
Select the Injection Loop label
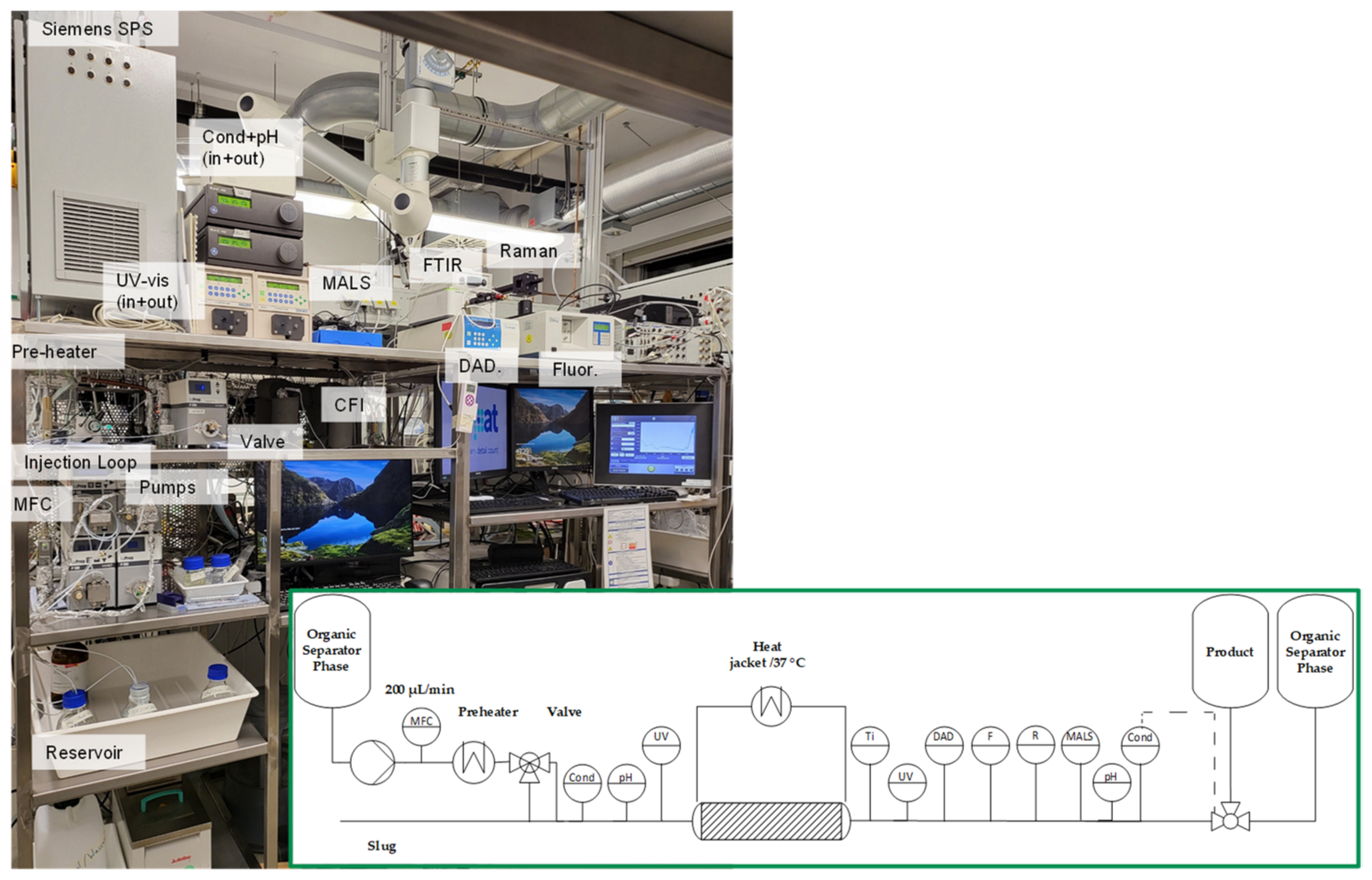coord(81,462)
